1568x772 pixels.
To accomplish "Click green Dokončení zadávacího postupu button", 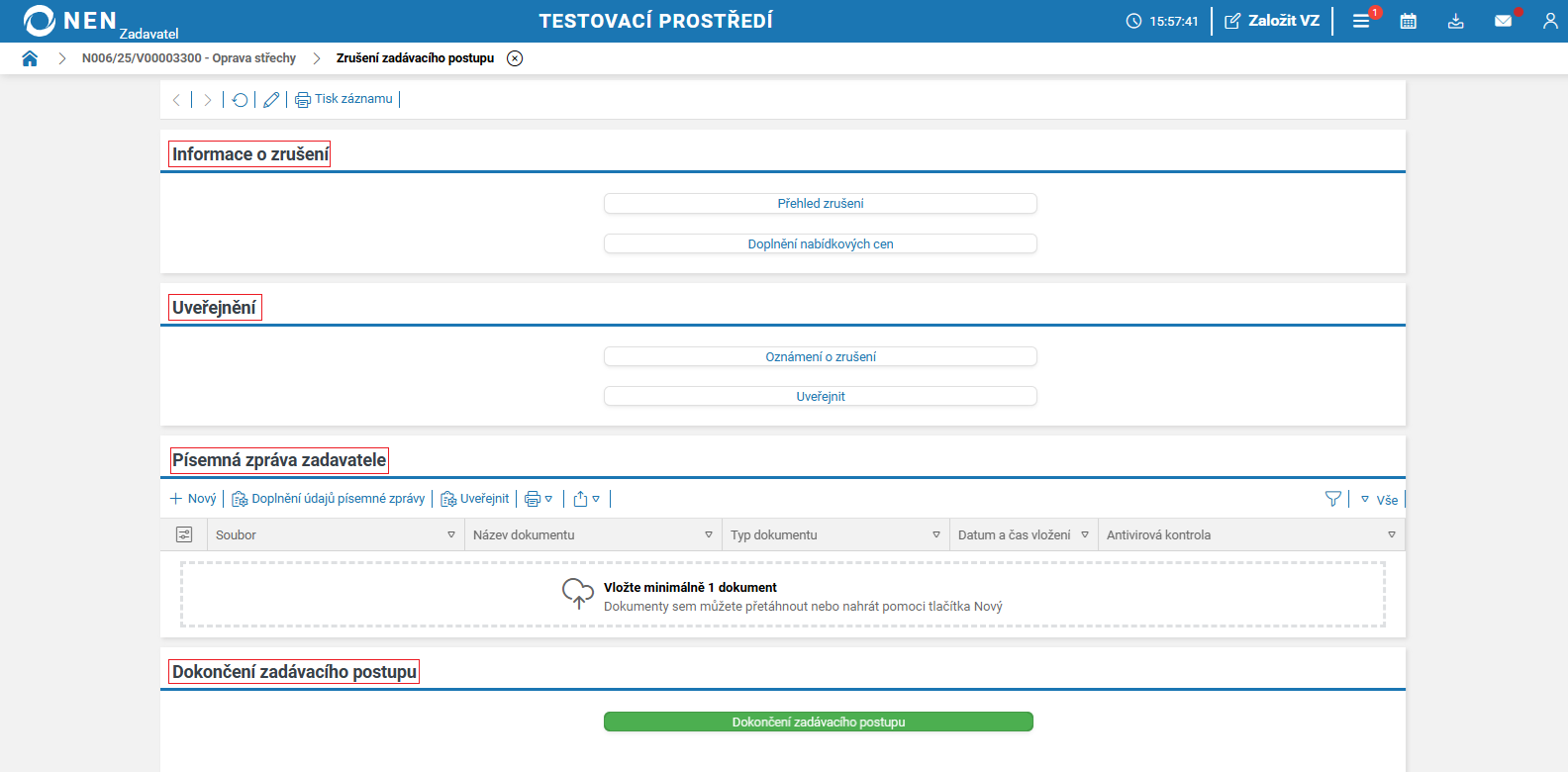I will [x=819, y=722].
